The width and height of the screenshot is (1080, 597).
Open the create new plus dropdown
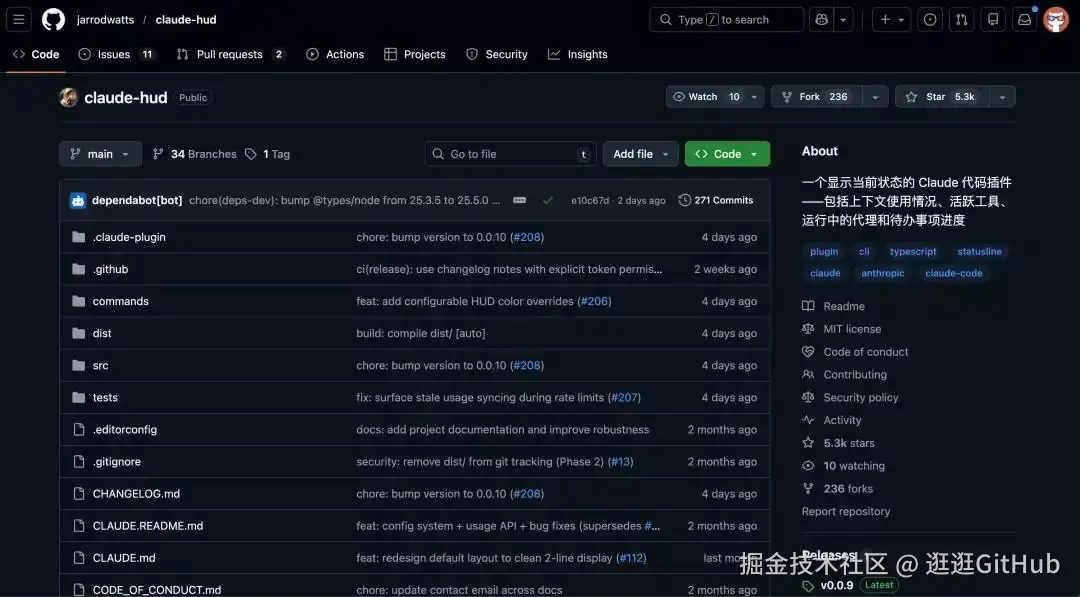coord(891,19)
